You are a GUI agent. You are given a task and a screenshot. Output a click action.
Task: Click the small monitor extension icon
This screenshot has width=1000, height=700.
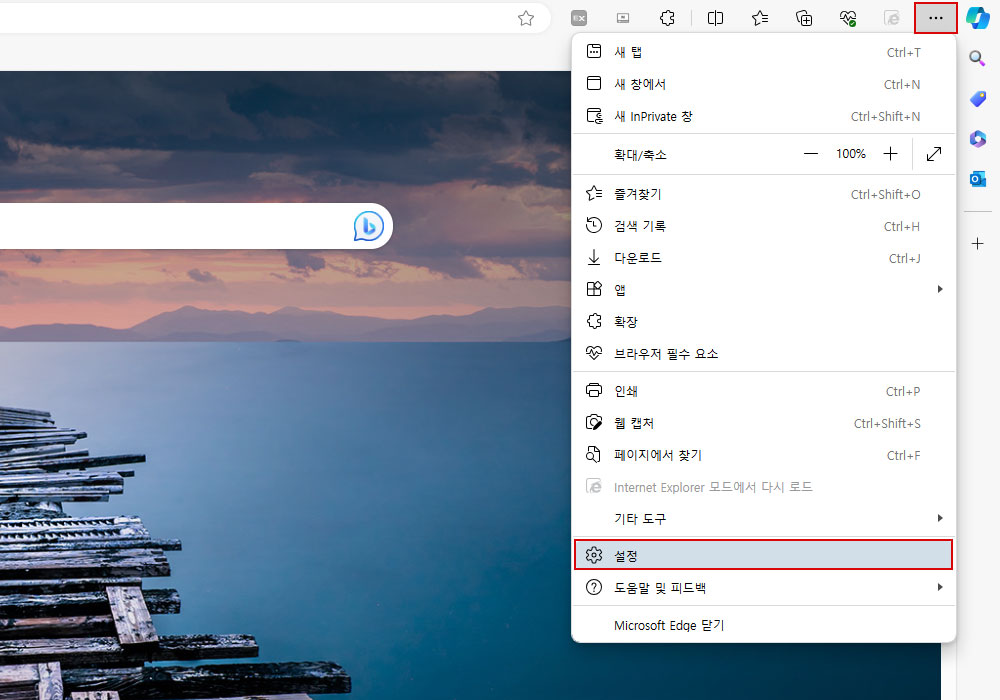tap(623, 18)
